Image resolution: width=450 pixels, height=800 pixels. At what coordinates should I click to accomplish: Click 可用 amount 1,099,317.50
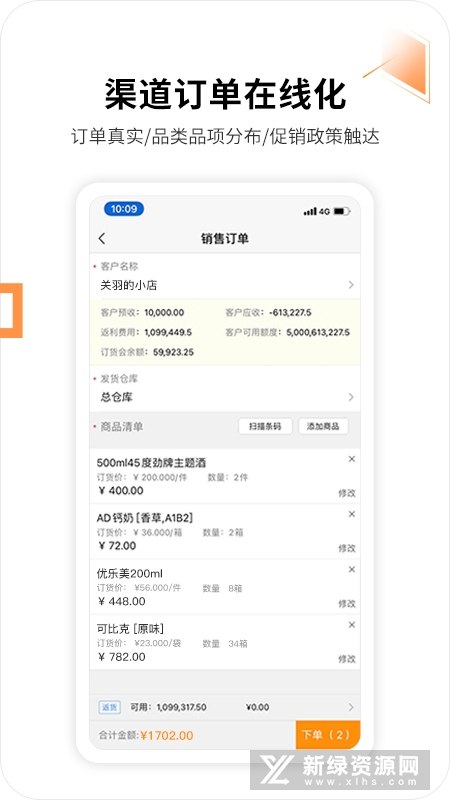pos(182,707)
